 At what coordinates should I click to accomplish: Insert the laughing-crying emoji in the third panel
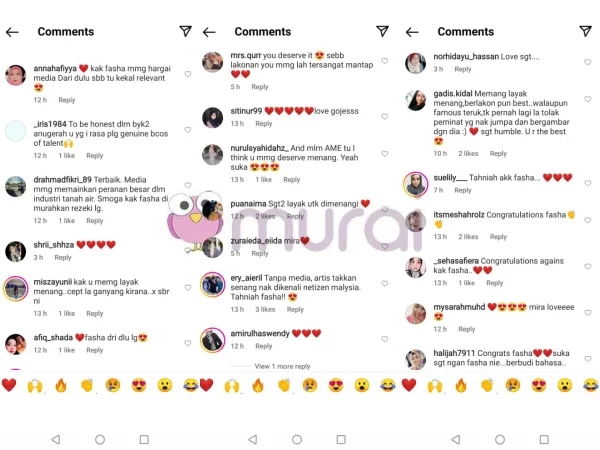(x=591, y=385)
